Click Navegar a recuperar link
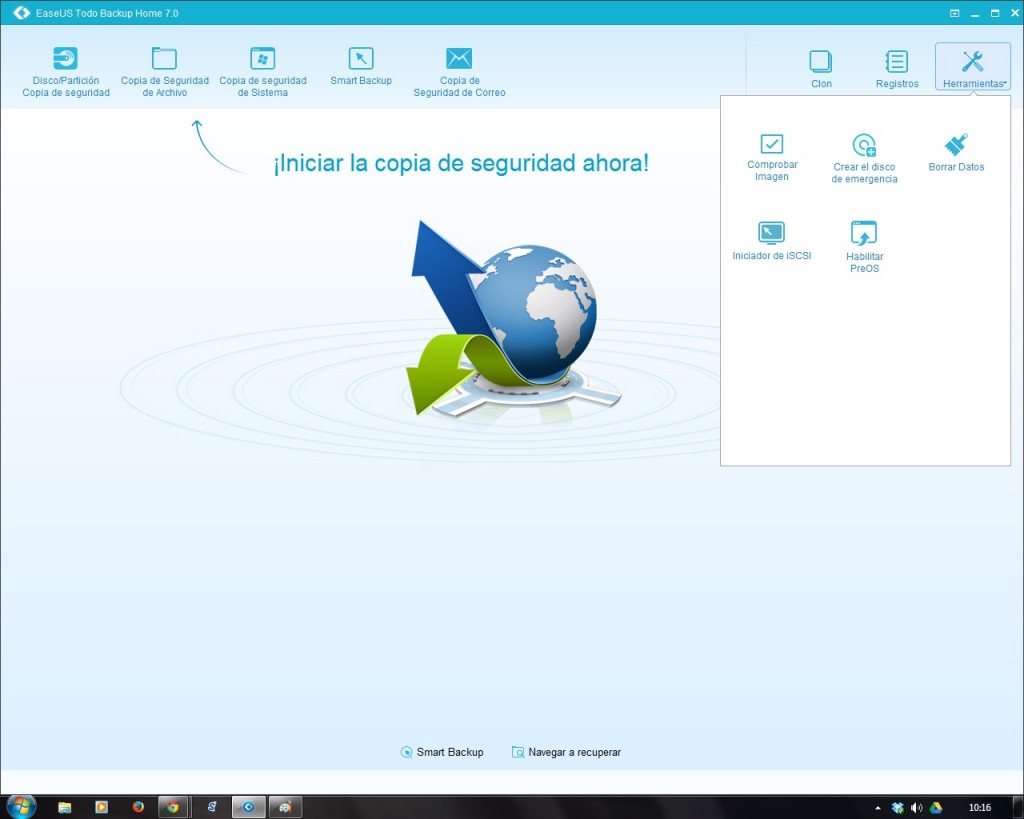 (565, 752)
